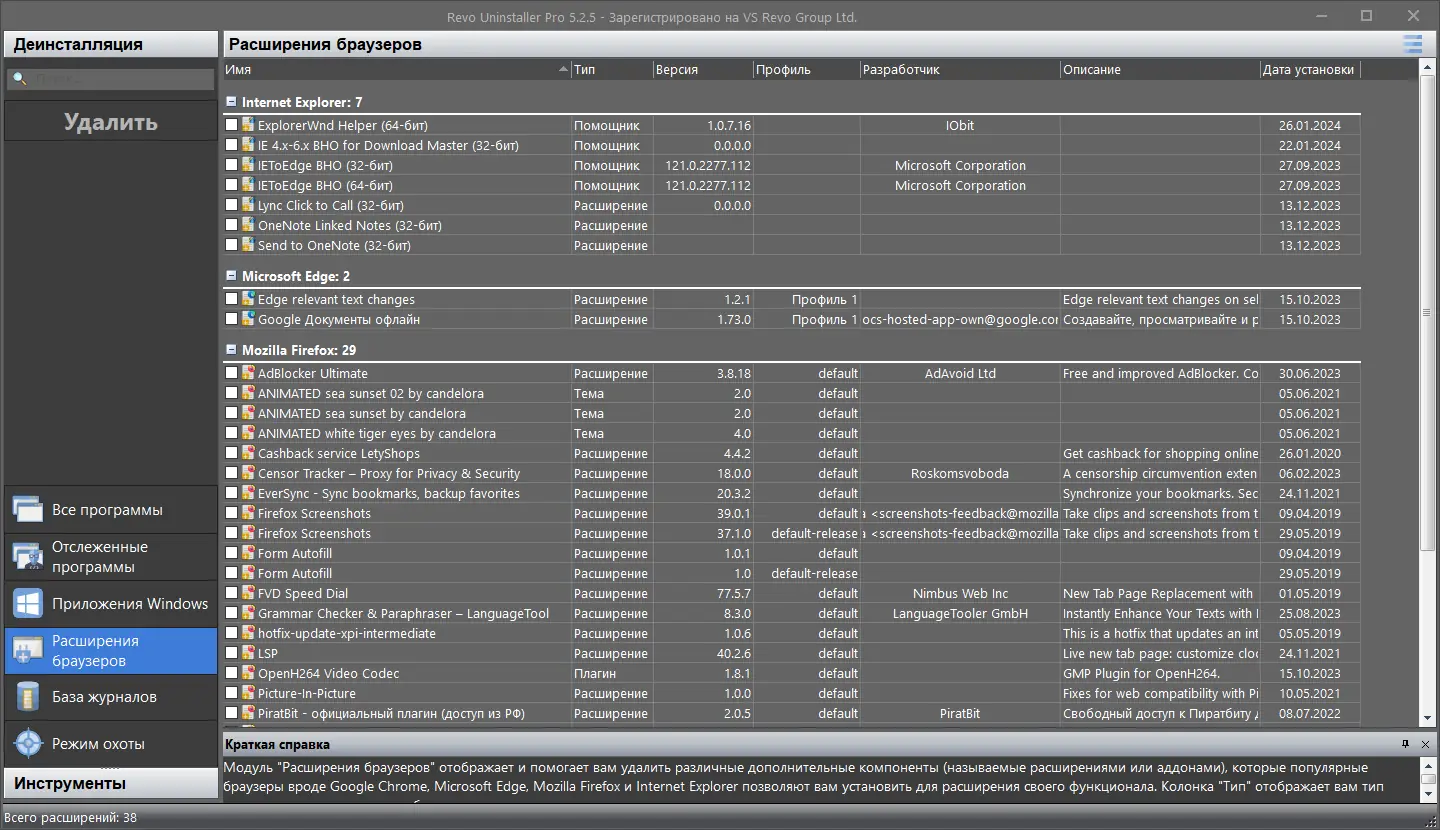Collapse the Microsoft Edge: 2 group

coord(232,276)
